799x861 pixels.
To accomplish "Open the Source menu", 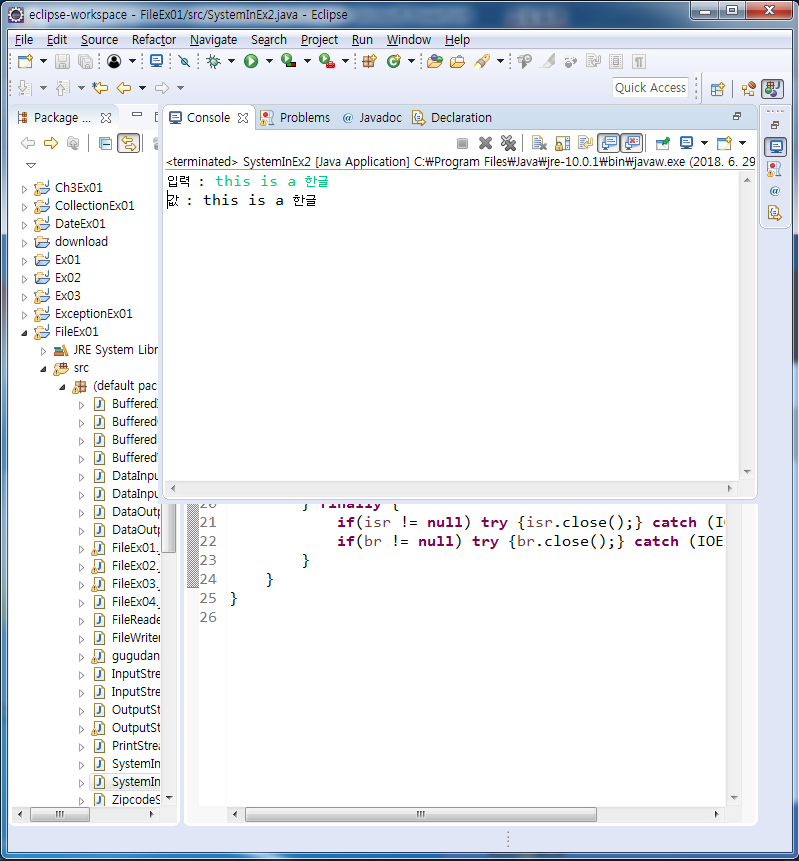I will [x=99, y=40].
